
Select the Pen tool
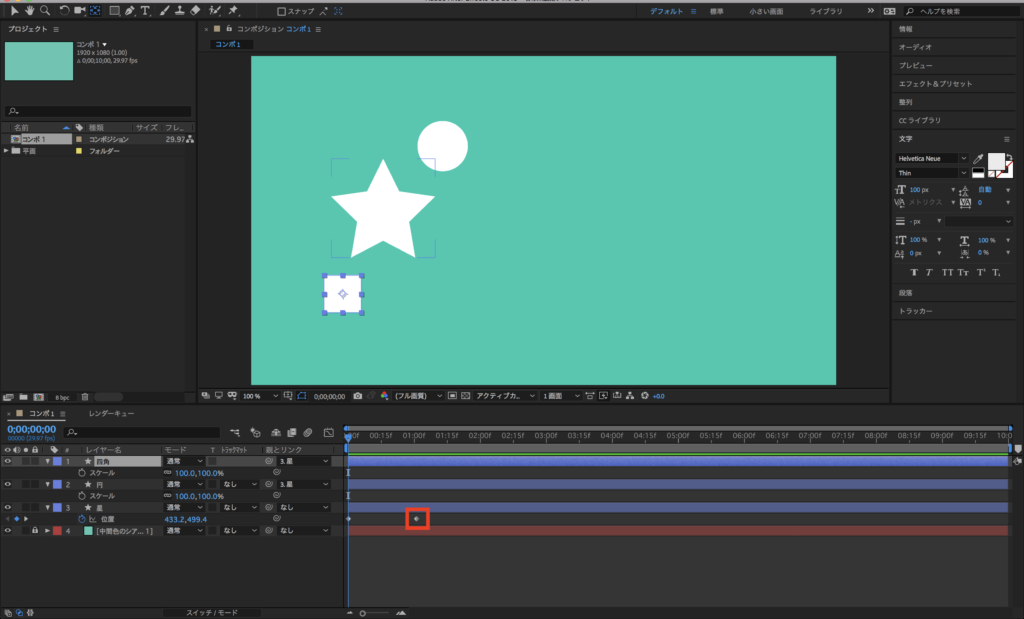(130, 11)
